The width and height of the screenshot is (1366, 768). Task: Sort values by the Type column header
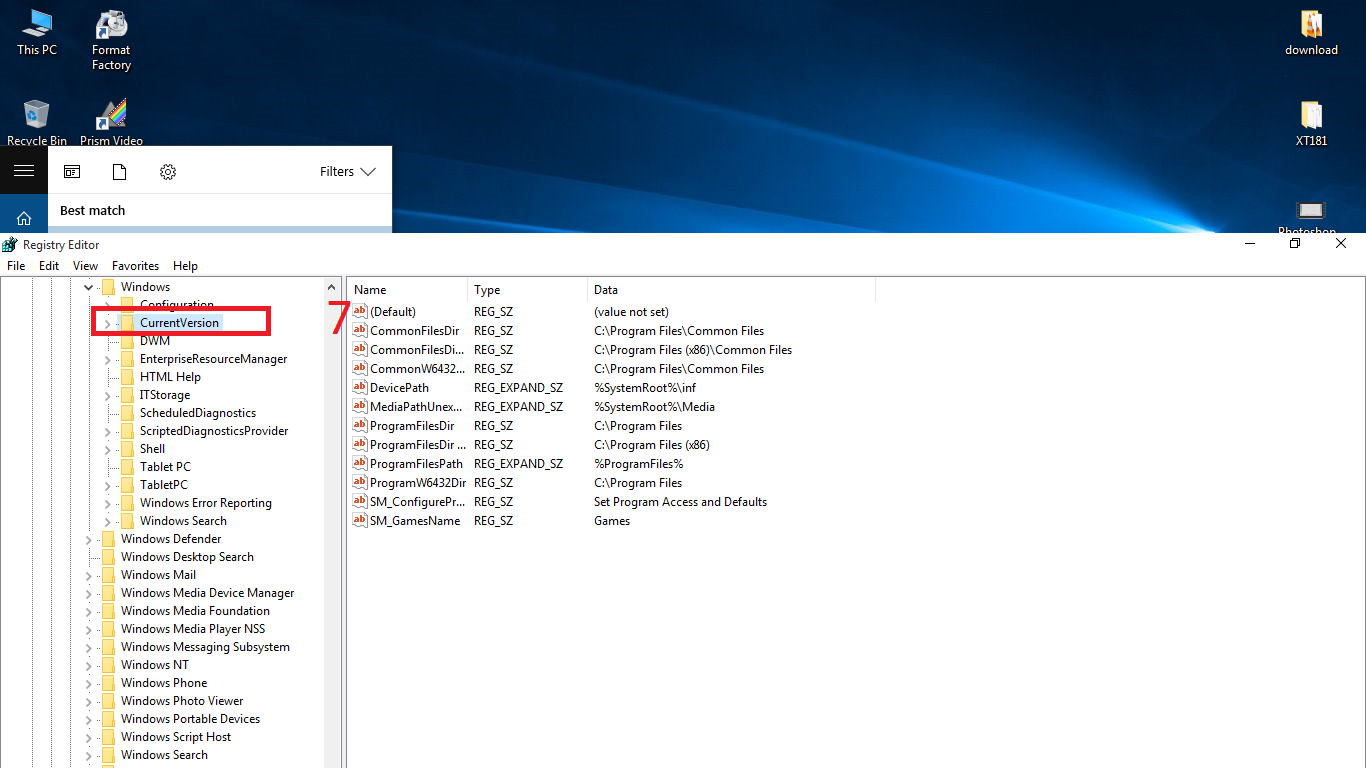point(528,290)
